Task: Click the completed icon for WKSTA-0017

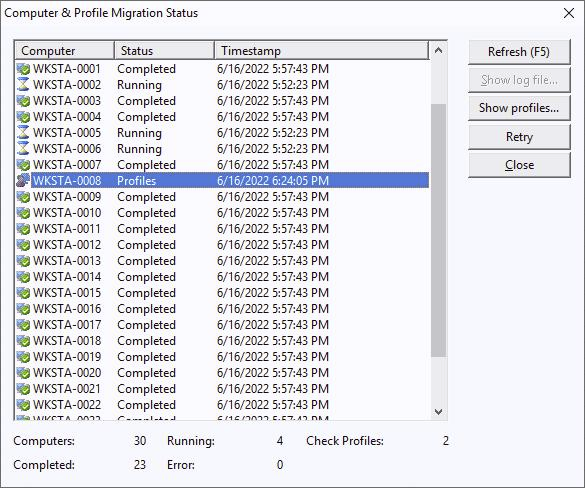Action: [x=23, y=325]
